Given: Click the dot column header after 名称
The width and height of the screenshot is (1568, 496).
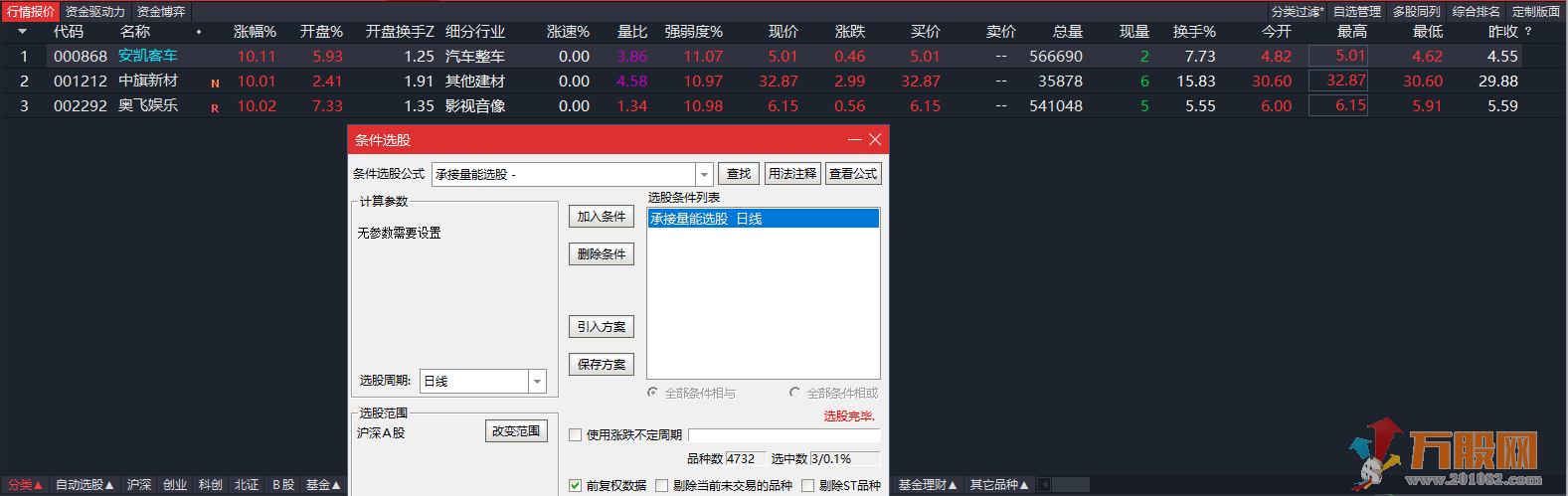Looking at the screenshot, I should (199, 32).
